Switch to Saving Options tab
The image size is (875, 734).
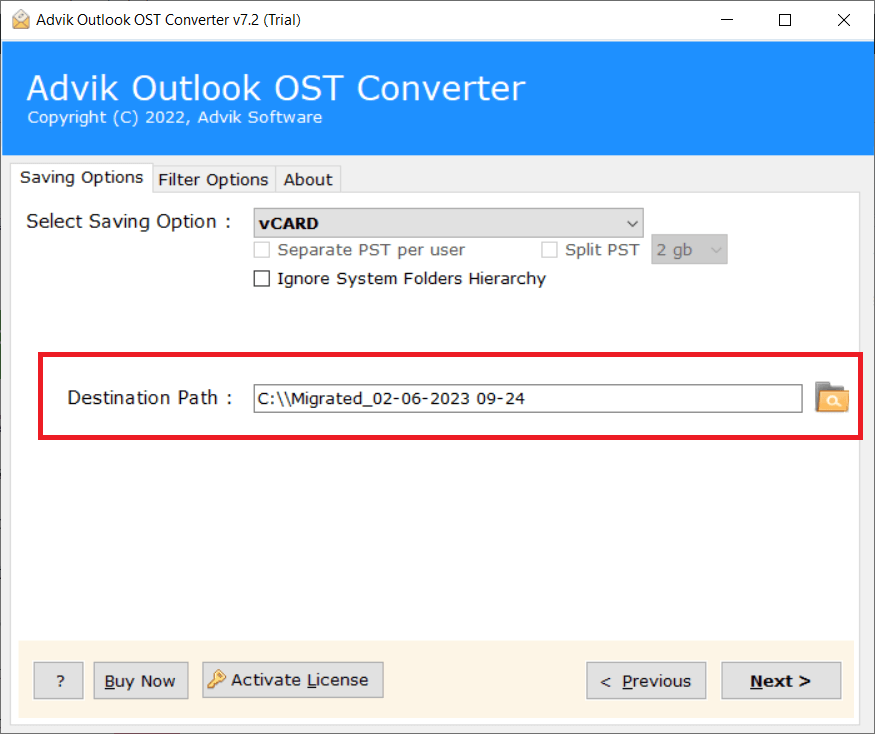click(x=81, y=177)
